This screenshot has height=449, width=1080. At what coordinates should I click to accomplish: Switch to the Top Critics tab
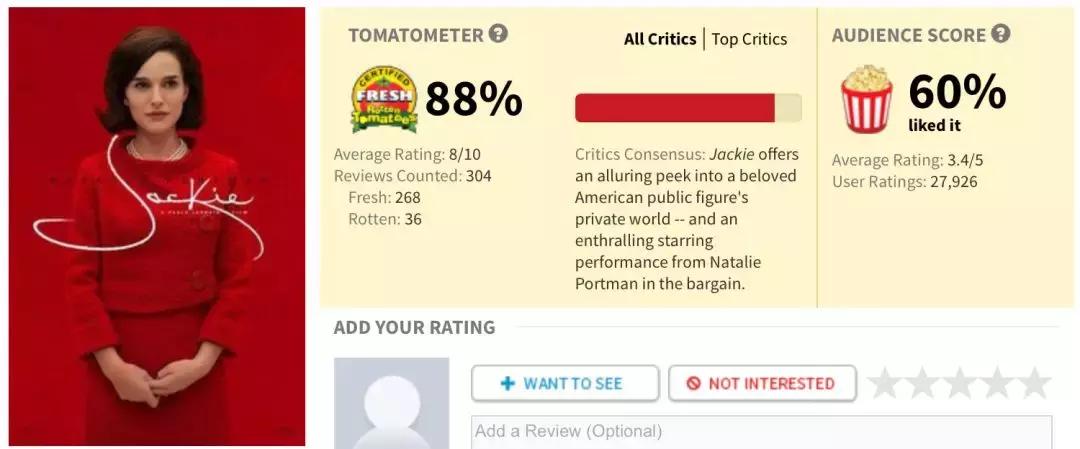749,39
